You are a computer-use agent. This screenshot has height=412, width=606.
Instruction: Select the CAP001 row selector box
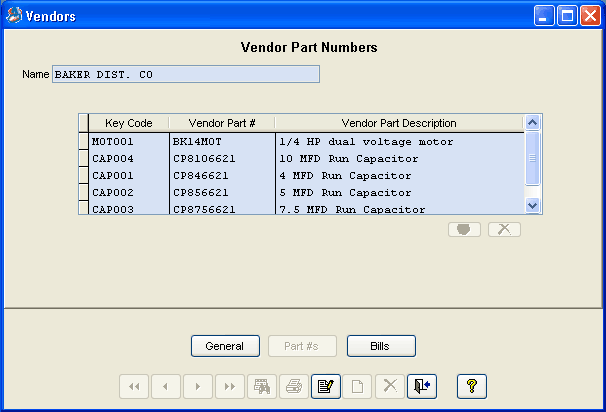point(83,175)
